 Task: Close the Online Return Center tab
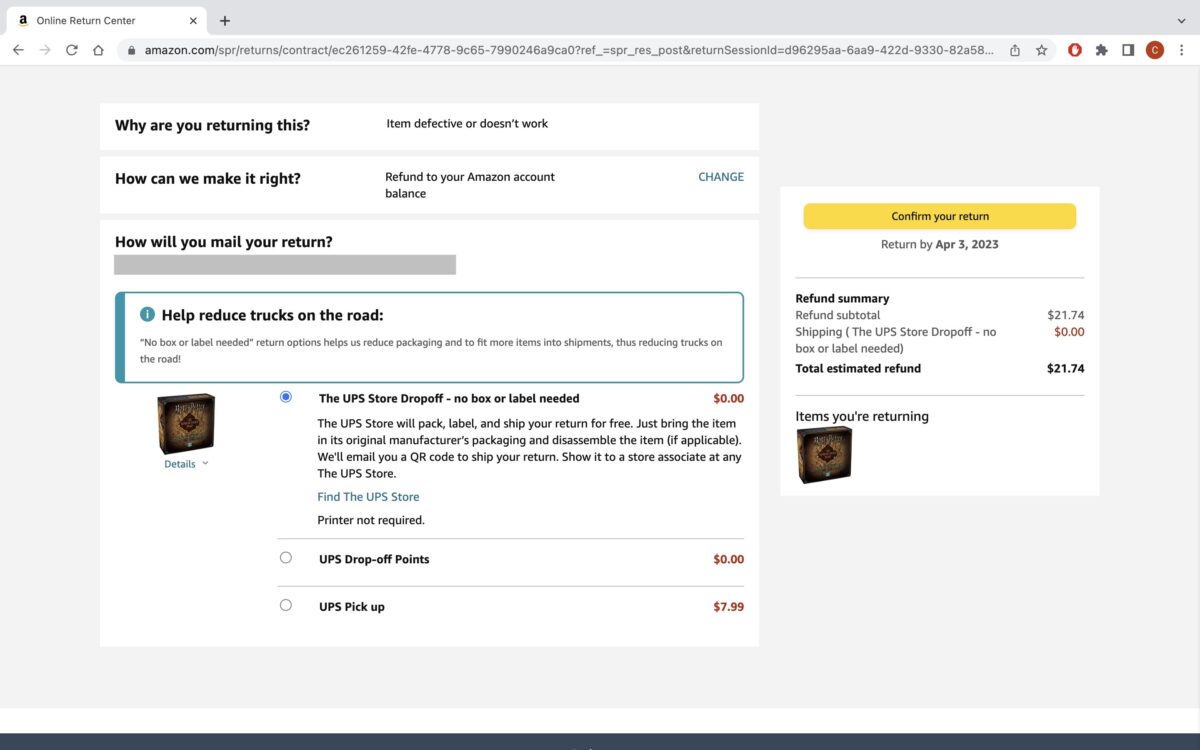(192, 20)
